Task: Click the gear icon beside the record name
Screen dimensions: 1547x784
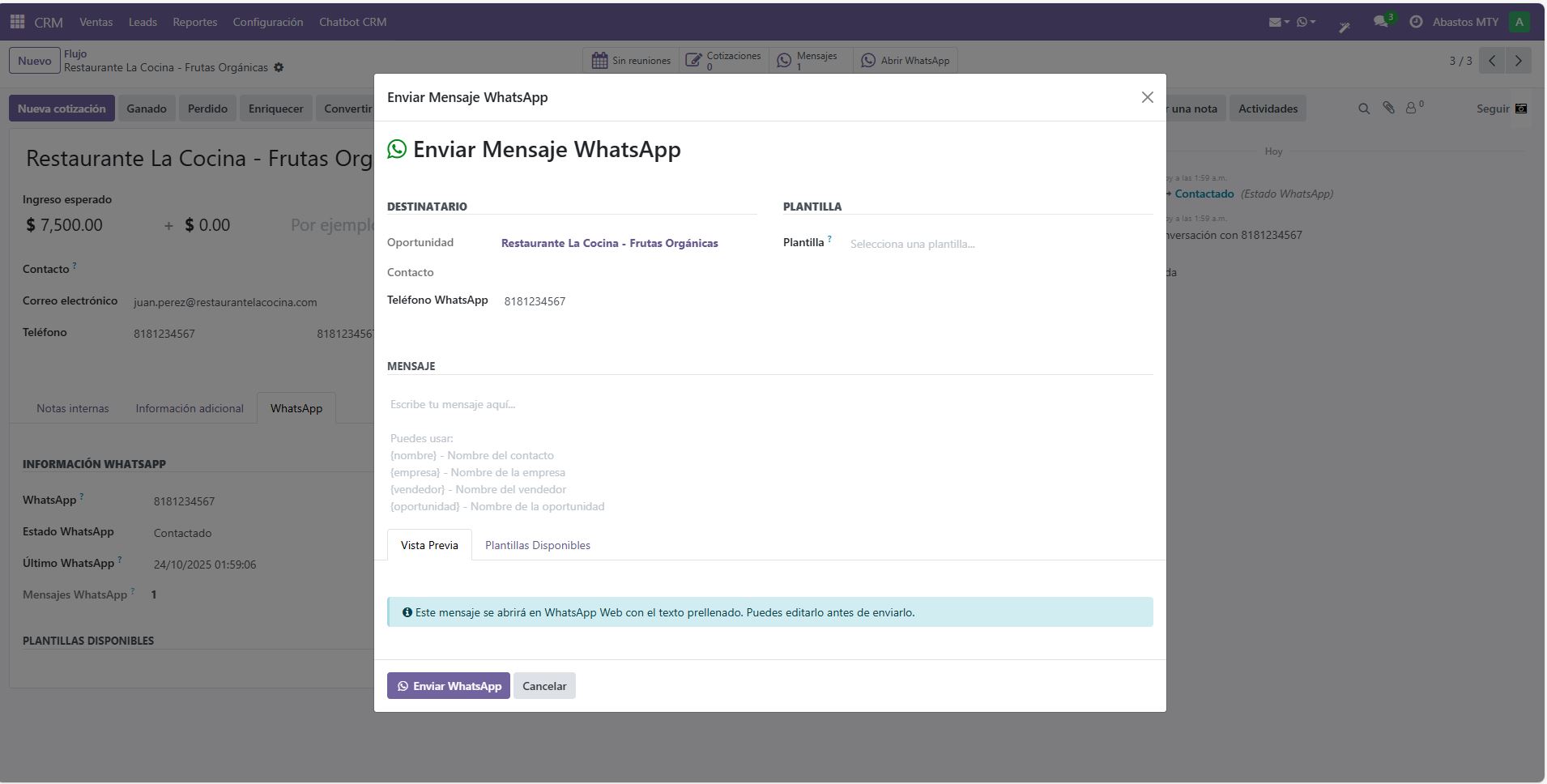Action: [x=279, y=68]
